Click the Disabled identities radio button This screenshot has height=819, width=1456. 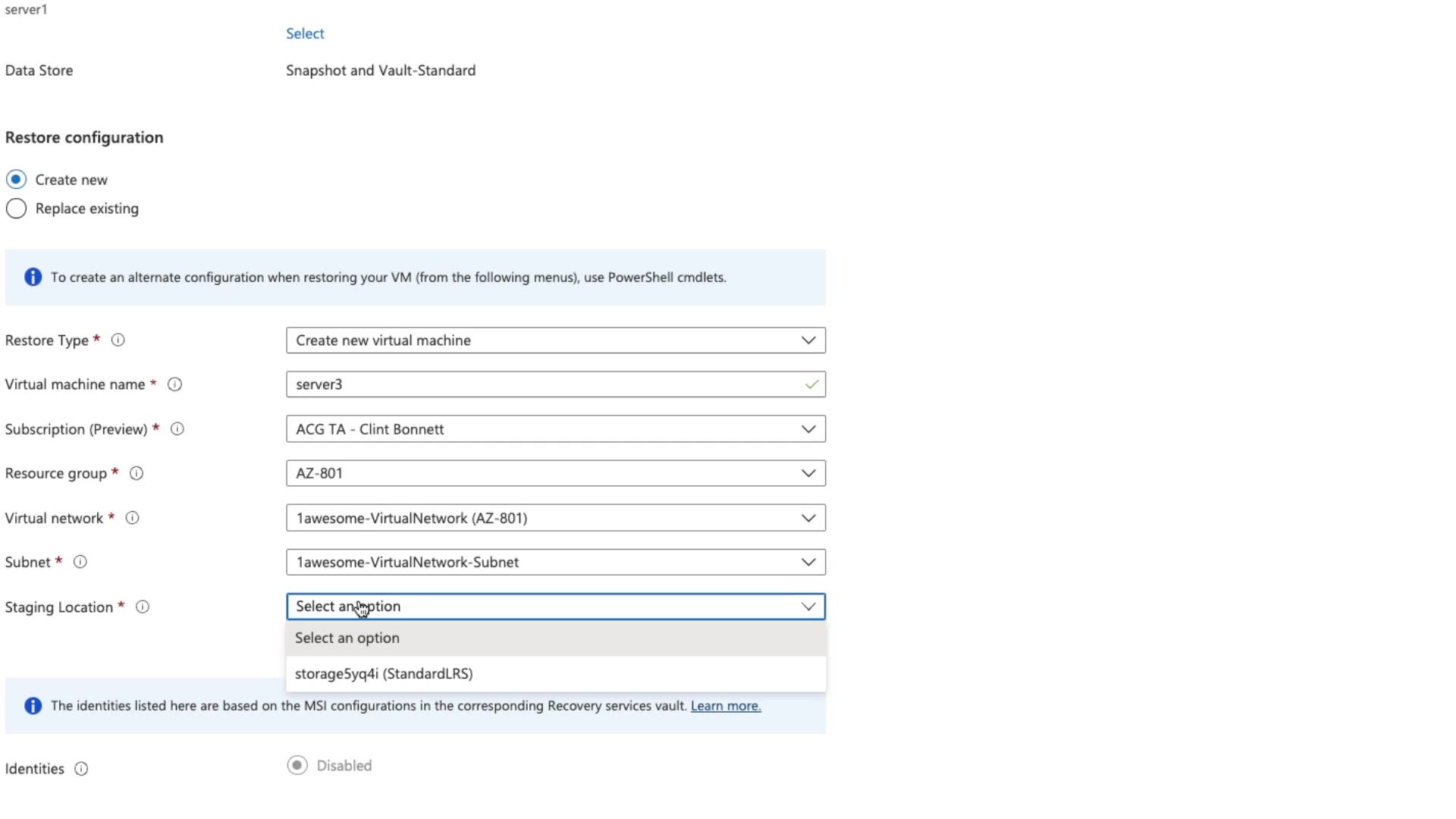(297, 766)
